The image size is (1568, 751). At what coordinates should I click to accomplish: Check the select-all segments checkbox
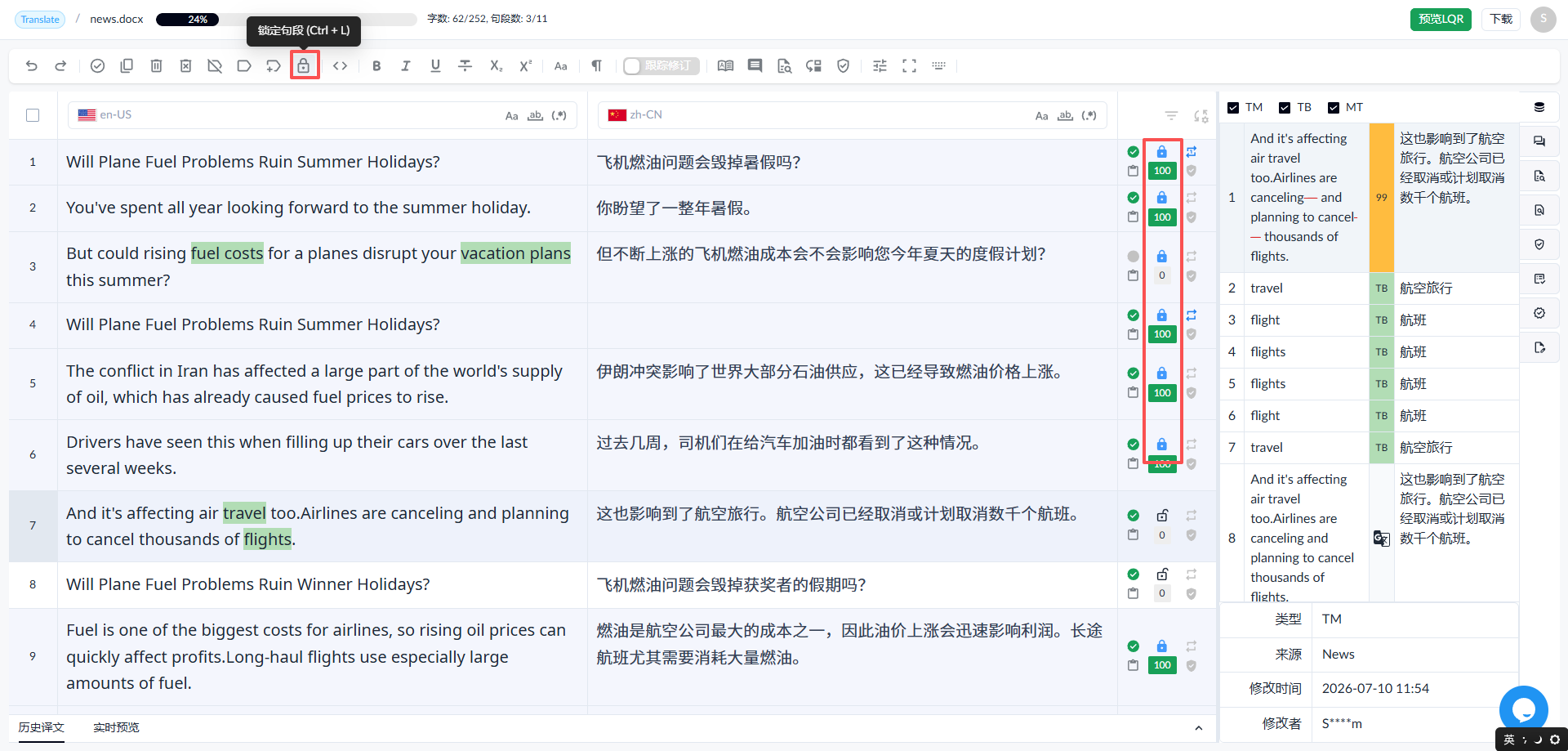coord(33,115)
